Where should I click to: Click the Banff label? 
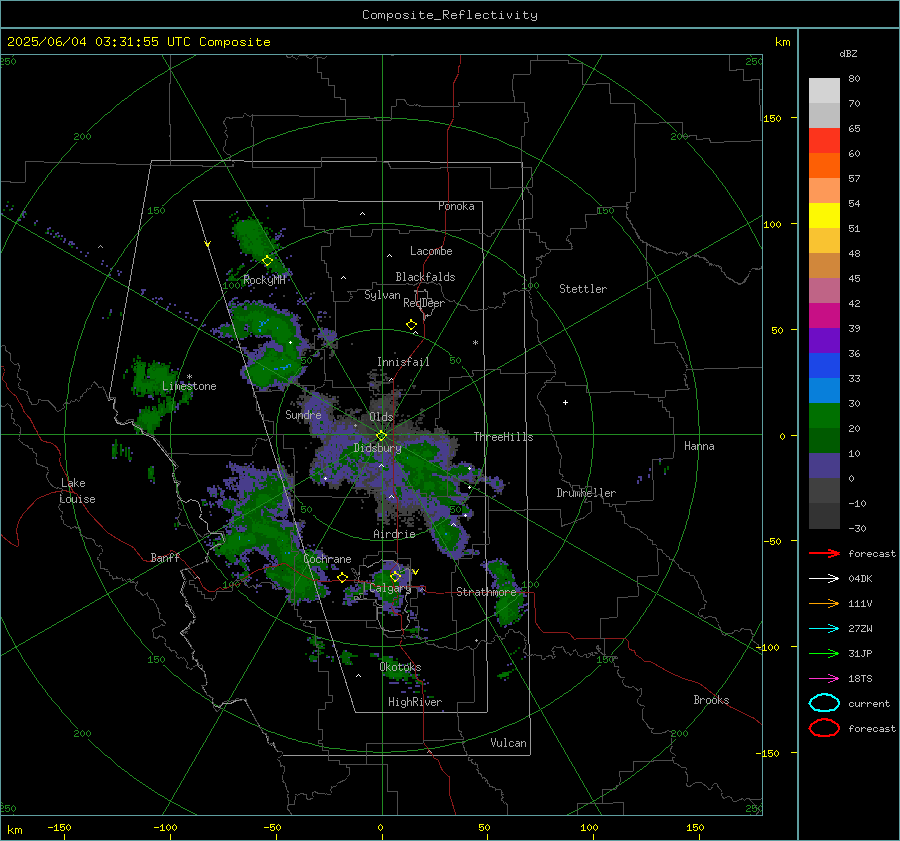click(165, 557)
